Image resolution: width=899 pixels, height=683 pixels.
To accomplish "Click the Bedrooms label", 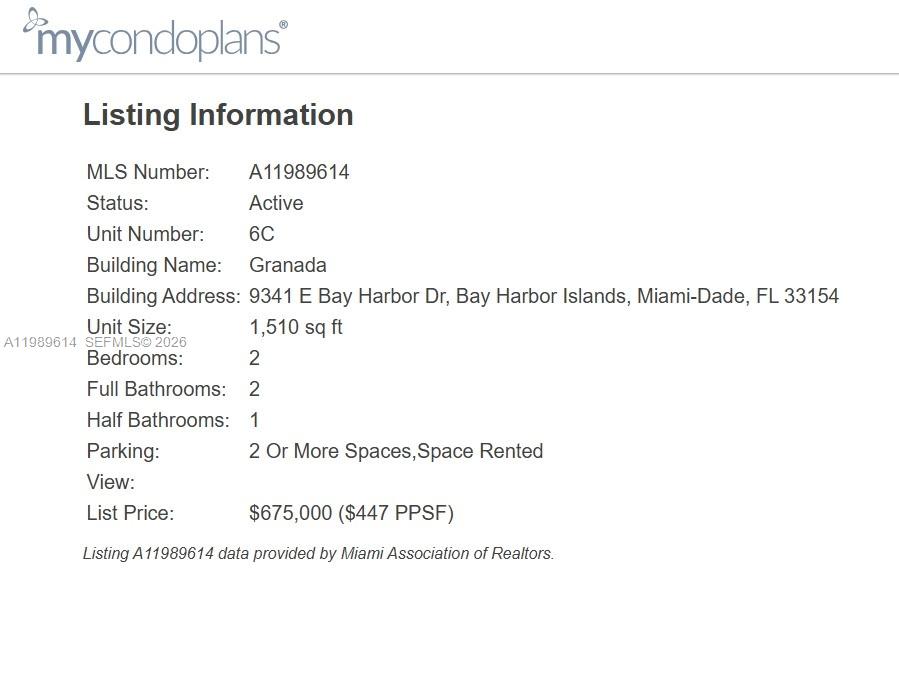I will tap(135, 359).
